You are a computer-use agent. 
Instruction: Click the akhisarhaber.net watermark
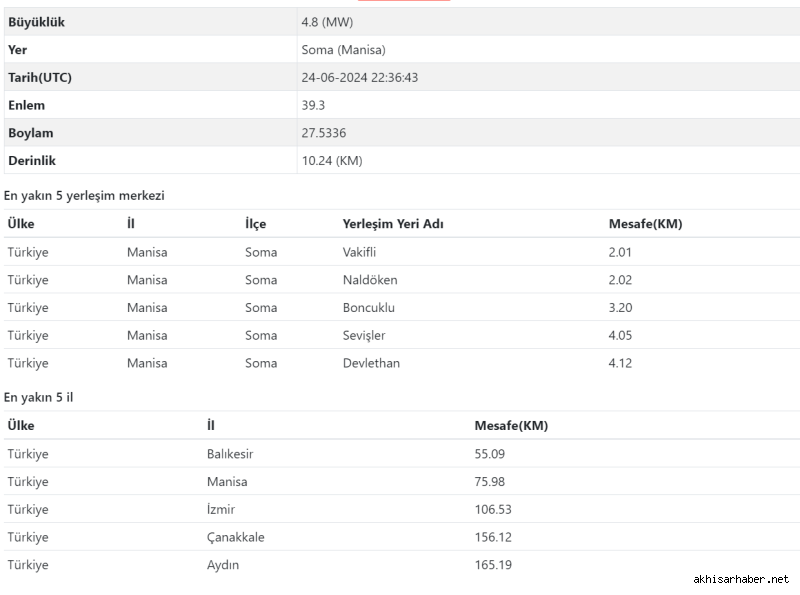click(741, 579)
